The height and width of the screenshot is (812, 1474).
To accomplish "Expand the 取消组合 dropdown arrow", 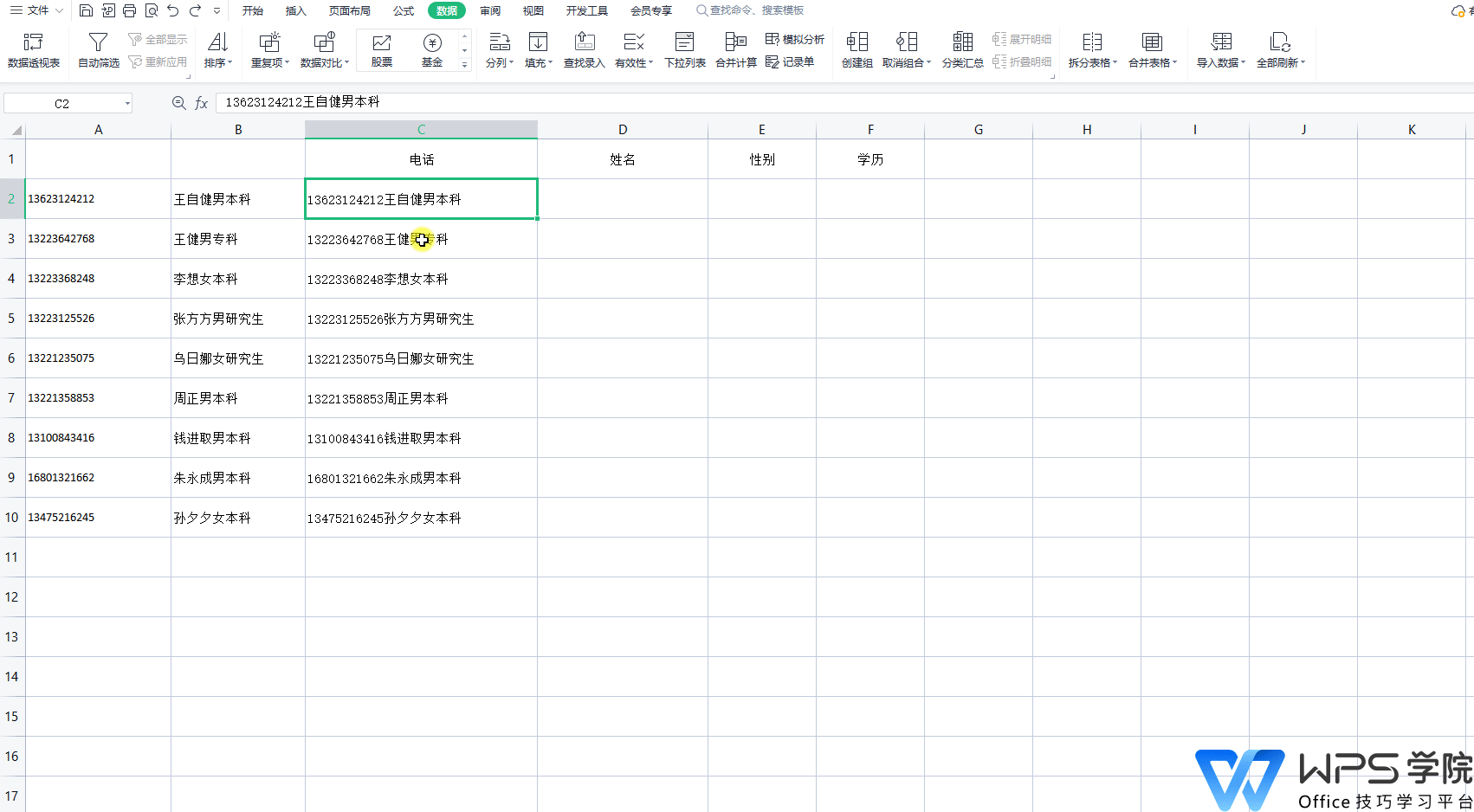I will [x=928, y=62].
